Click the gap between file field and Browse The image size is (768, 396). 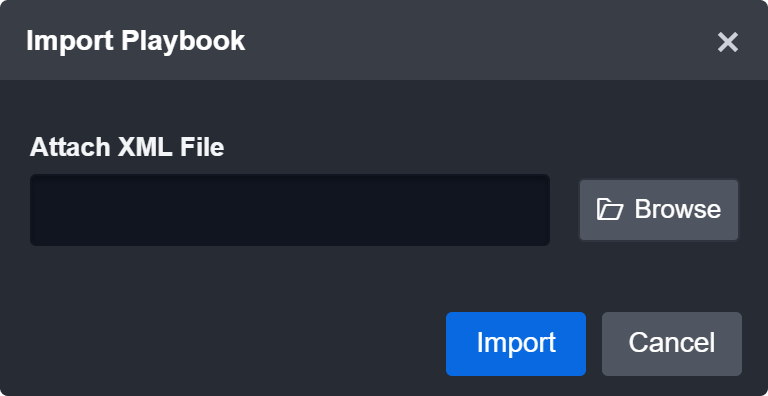565,210
